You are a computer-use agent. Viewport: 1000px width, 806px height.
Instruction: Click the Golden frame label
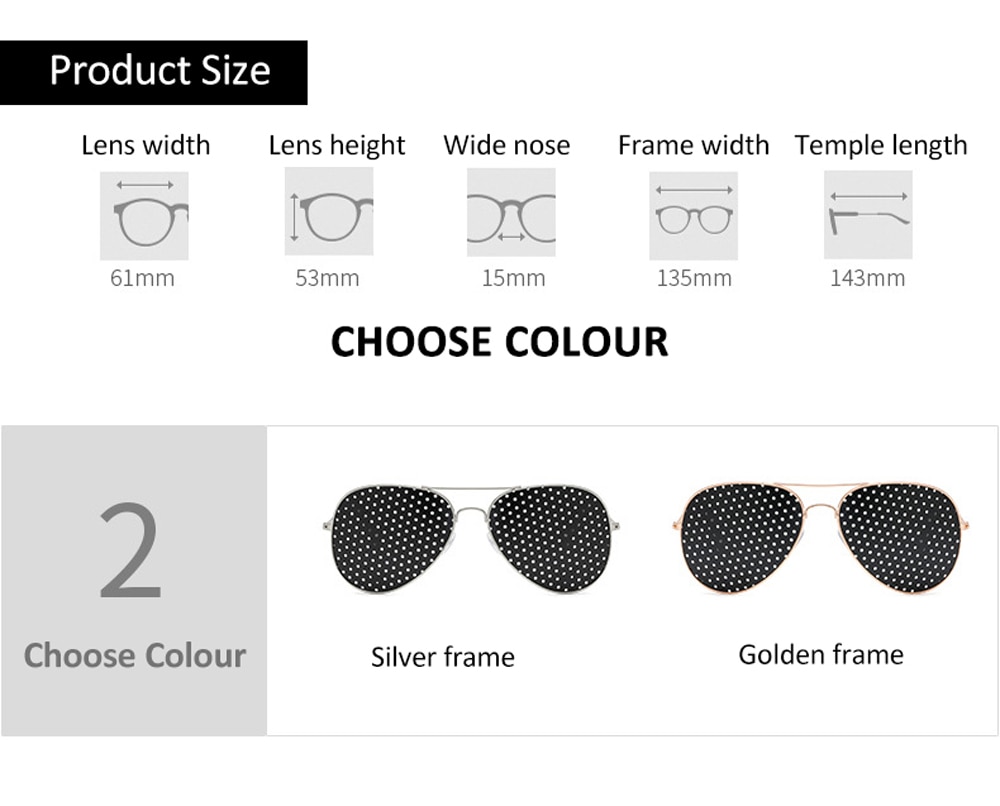pos(821,655)
